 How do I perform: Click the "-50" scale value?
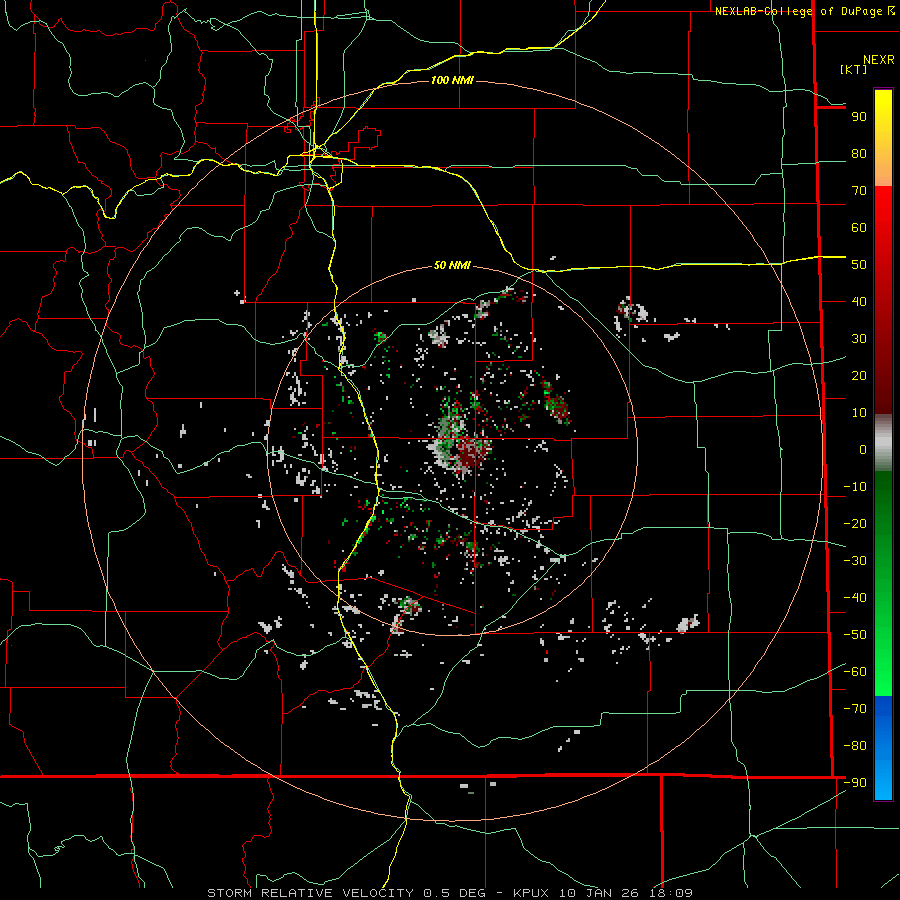(x=855, y=635)
